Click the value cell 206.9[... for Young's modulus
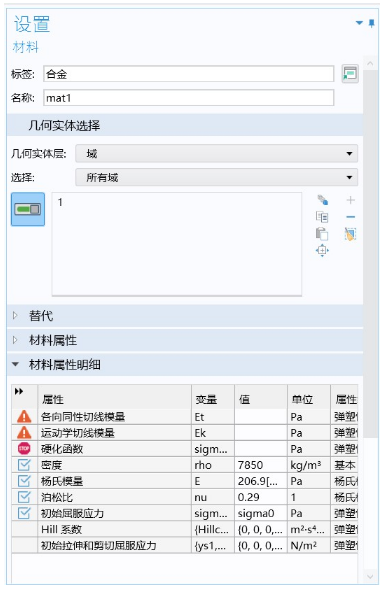The image size is (387, 592). click(x=261, y=481)
